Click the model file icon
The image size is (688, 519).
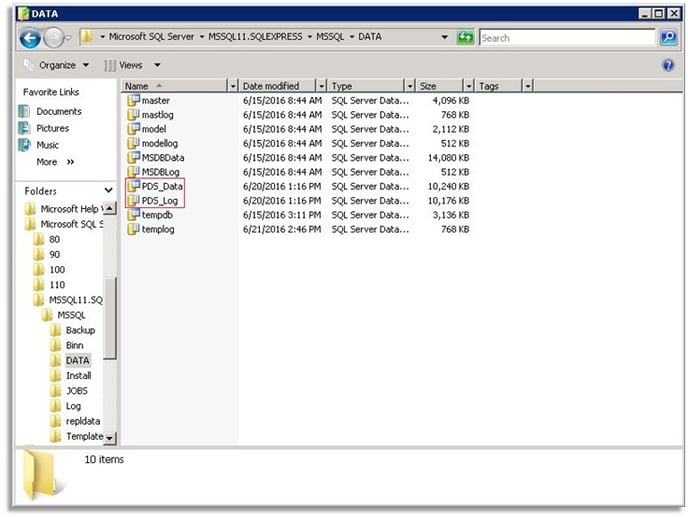point(133,129)
